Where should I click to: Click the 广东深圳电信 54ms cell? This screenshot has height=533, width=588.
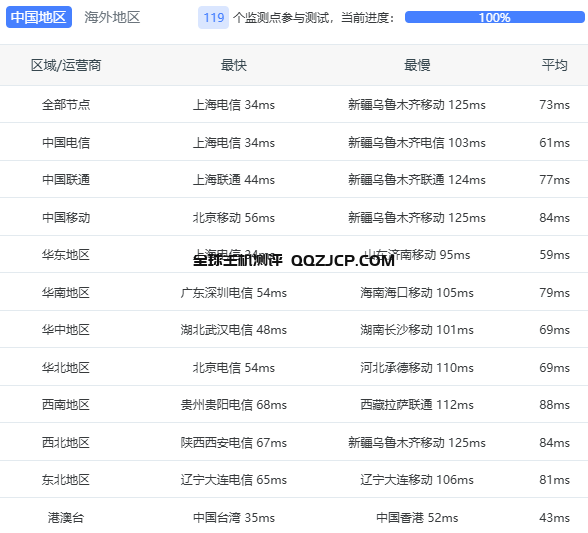pyautogui.click(x=234, y=293)
